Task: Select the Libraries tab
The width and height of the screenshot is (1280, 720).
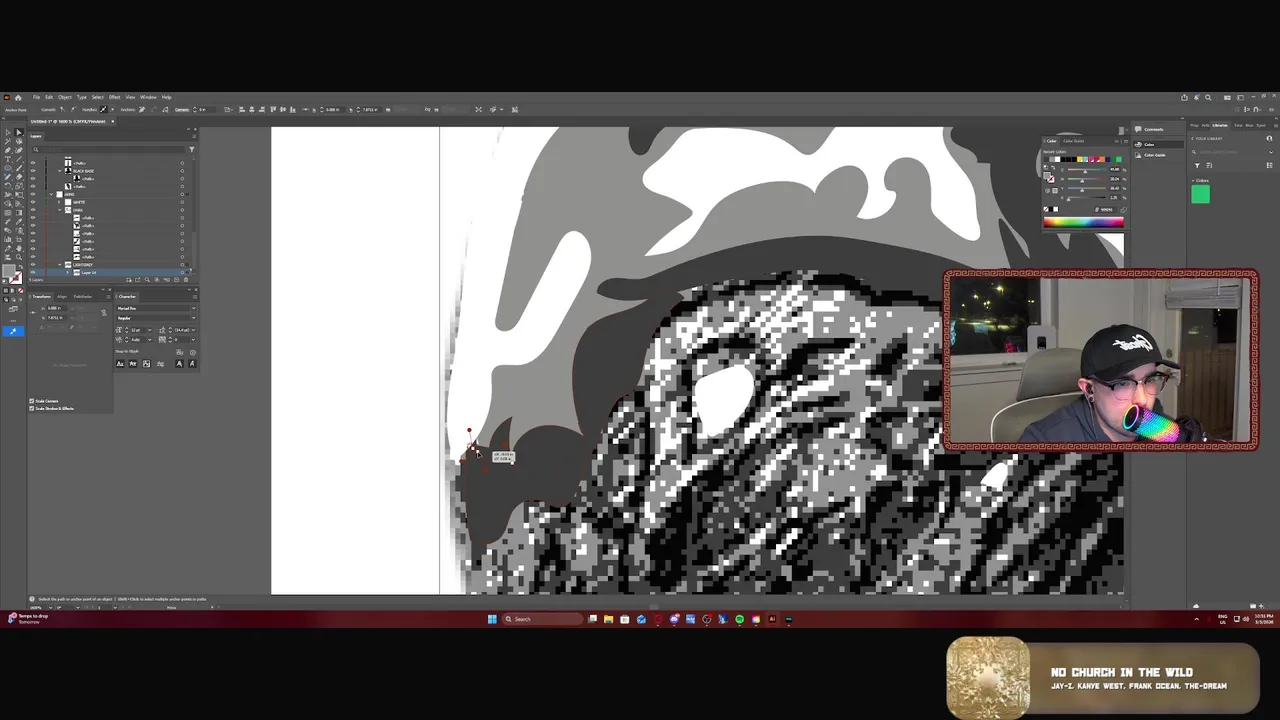Action: [x=1220, y=125]
